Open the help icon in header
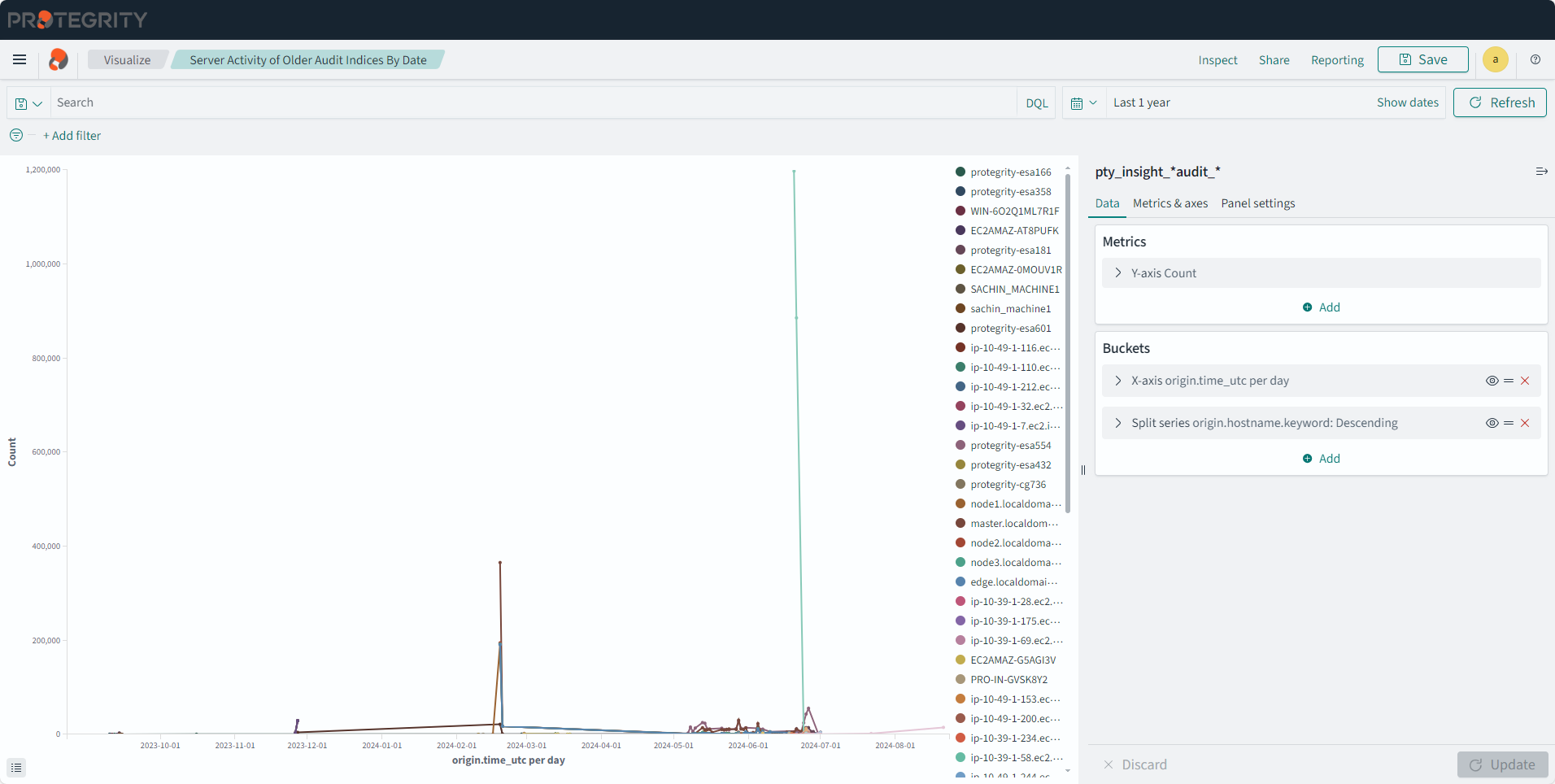The width and height of the screenshot is (1555, 784). click(1535, 59)
